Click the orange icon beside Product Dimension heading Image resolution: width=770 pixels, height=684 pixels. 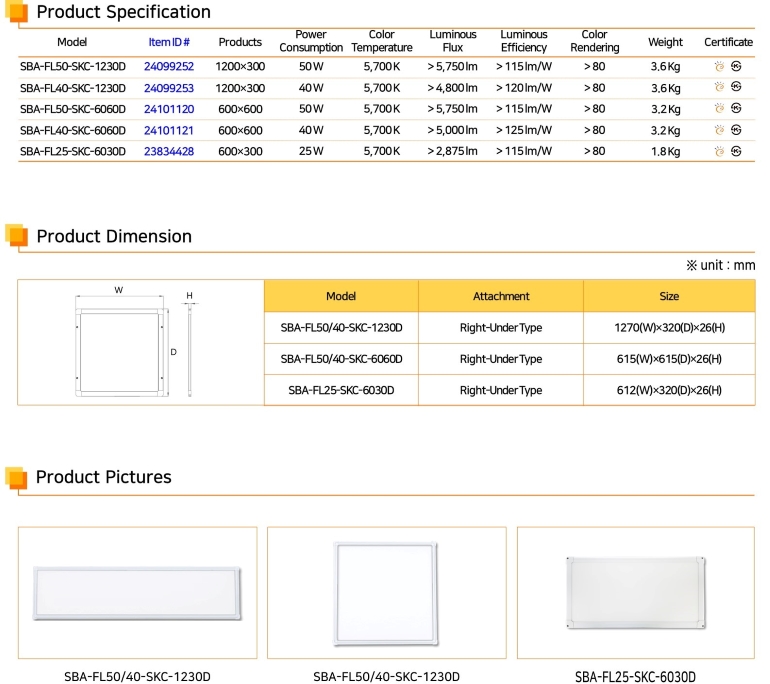click(x=16, y=237)
